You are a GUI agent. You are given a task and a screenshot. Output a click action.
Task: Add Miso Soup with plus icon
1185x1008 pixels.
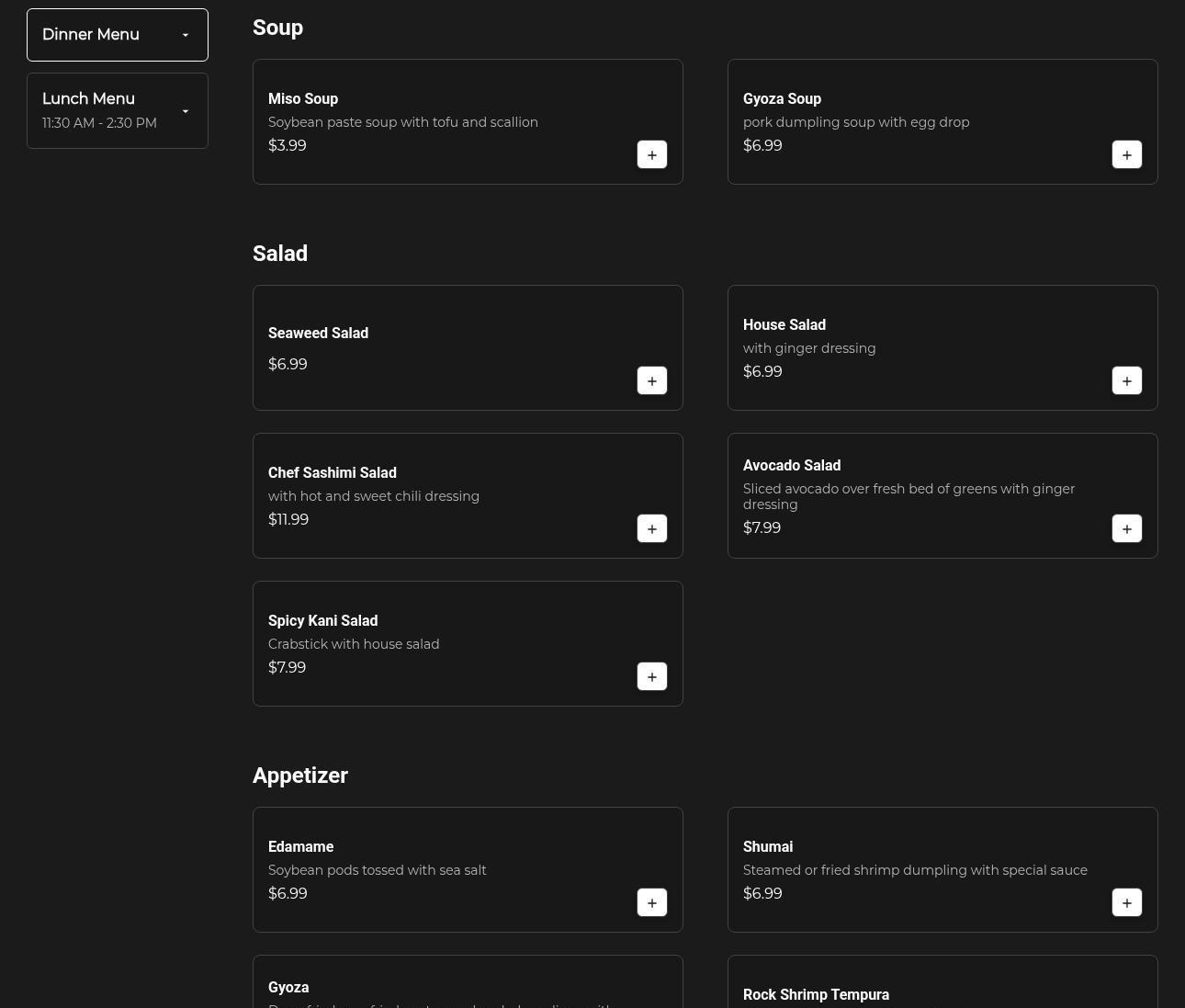[x=651, y=154]
